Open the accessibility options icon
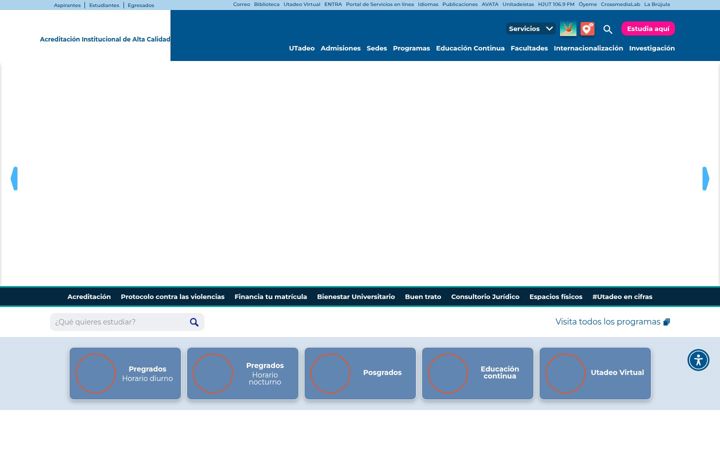The image size is (720, 450). click(698, 360)
